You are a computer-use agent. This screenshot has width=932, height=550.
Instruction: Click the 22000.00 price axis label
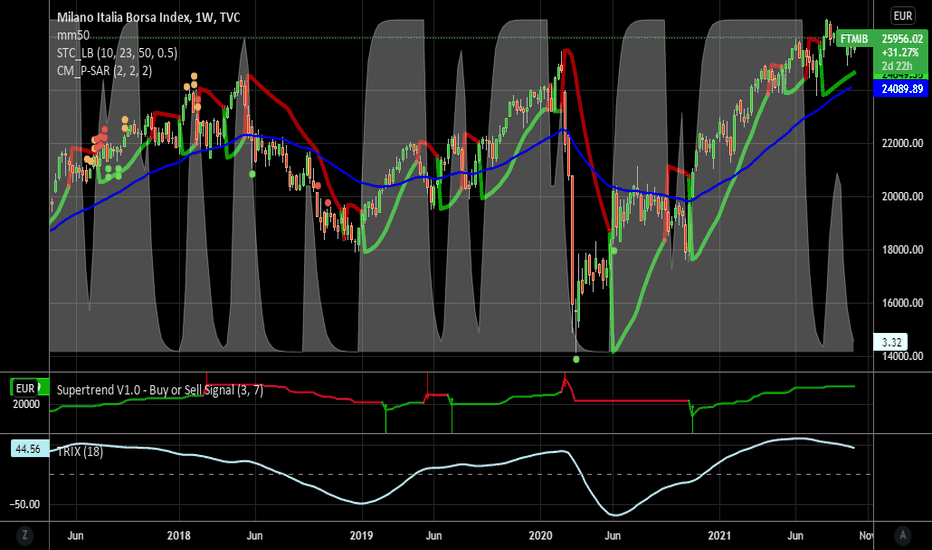(x=902, y=143)
